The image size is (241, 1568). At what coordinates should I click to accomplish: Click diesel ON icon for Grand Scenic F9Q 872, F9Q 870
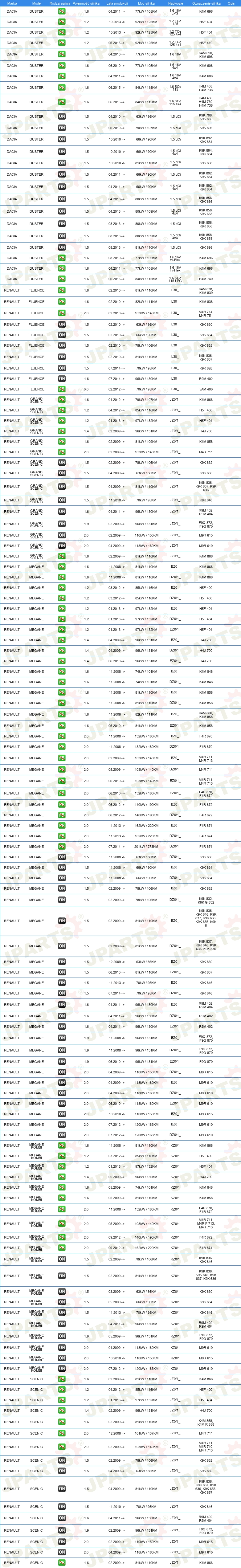pyautogui.click(x=62, y=524)
